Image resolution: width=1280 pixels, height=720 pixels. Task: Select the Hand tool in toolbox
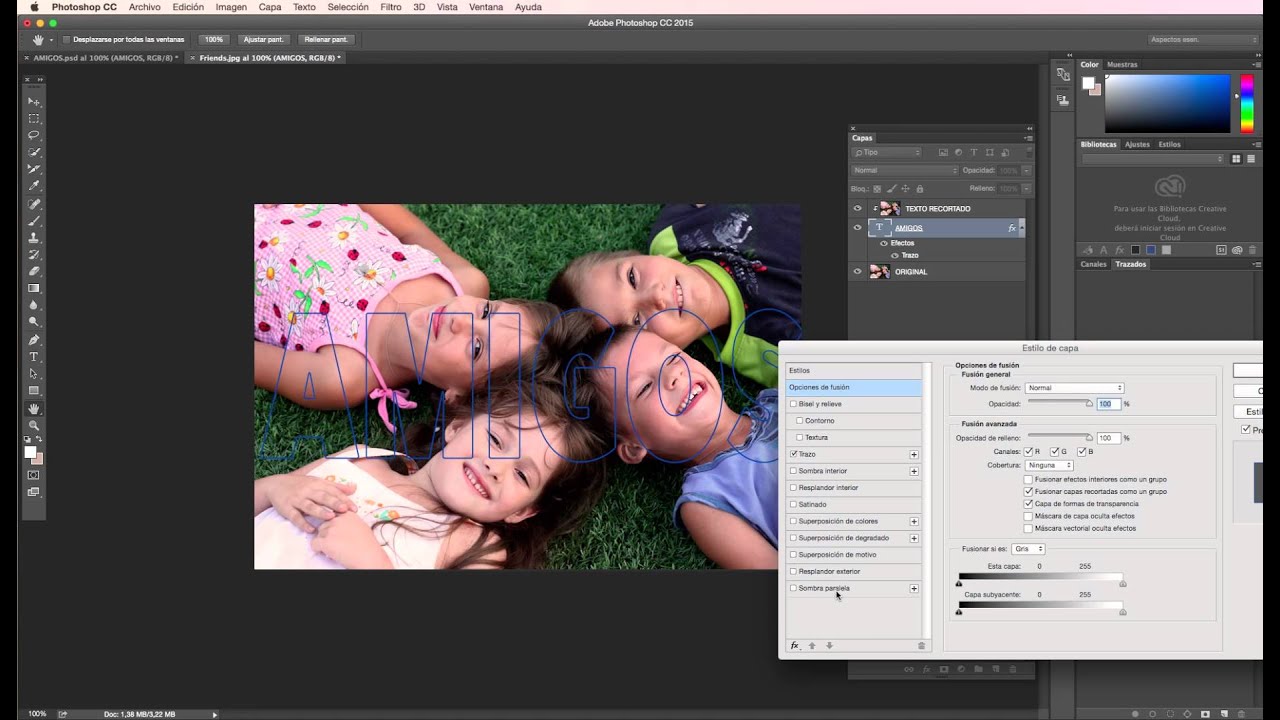pos(34,408)
